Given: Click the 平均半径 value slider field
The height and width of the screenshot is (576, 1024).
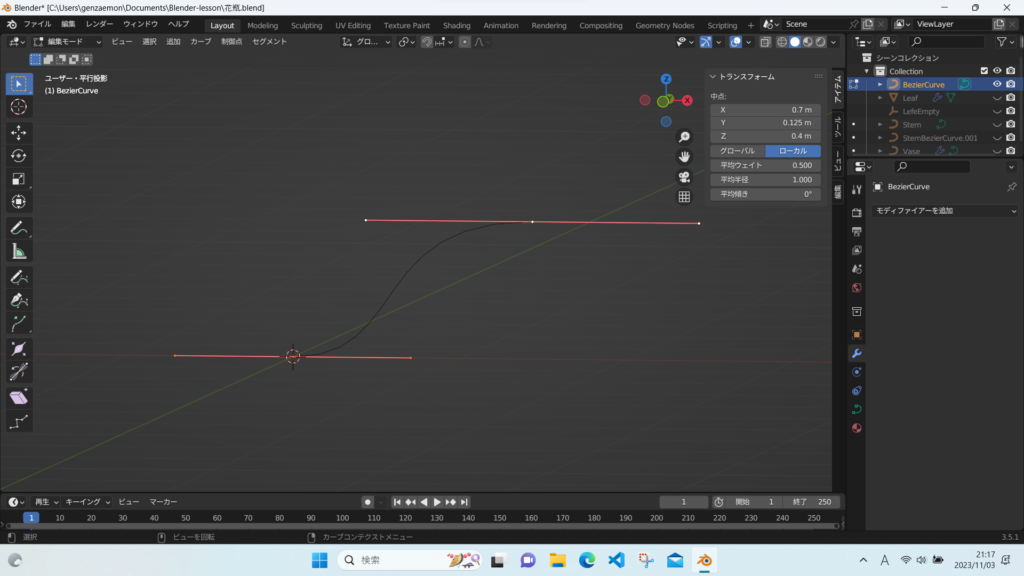Looking at the screenshot, I should point(765,180).
